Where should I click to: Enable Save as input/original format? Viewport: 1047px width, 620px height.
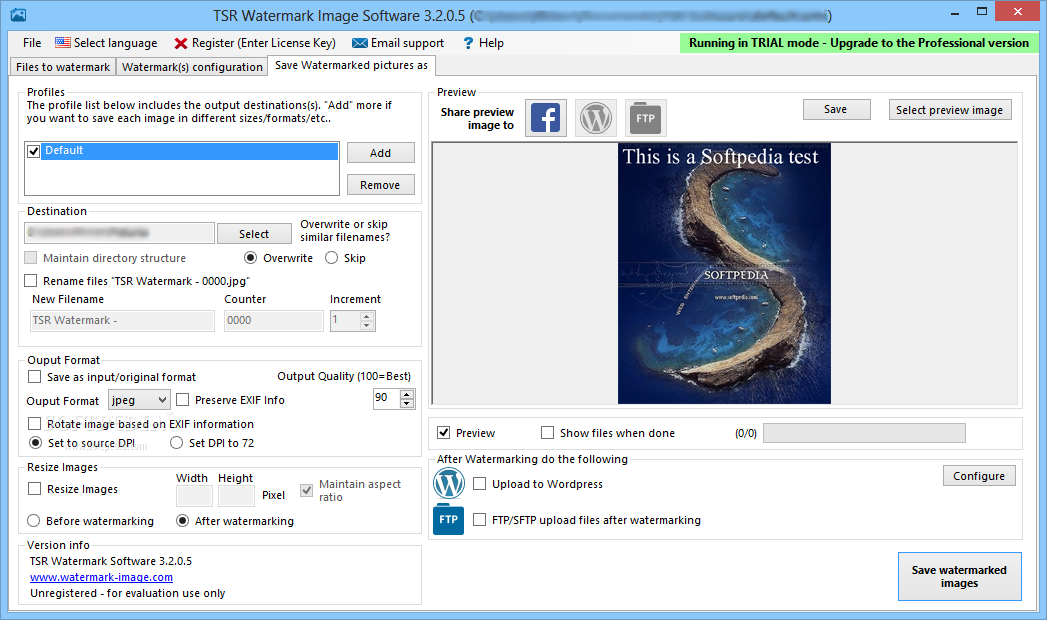(35, 377)
